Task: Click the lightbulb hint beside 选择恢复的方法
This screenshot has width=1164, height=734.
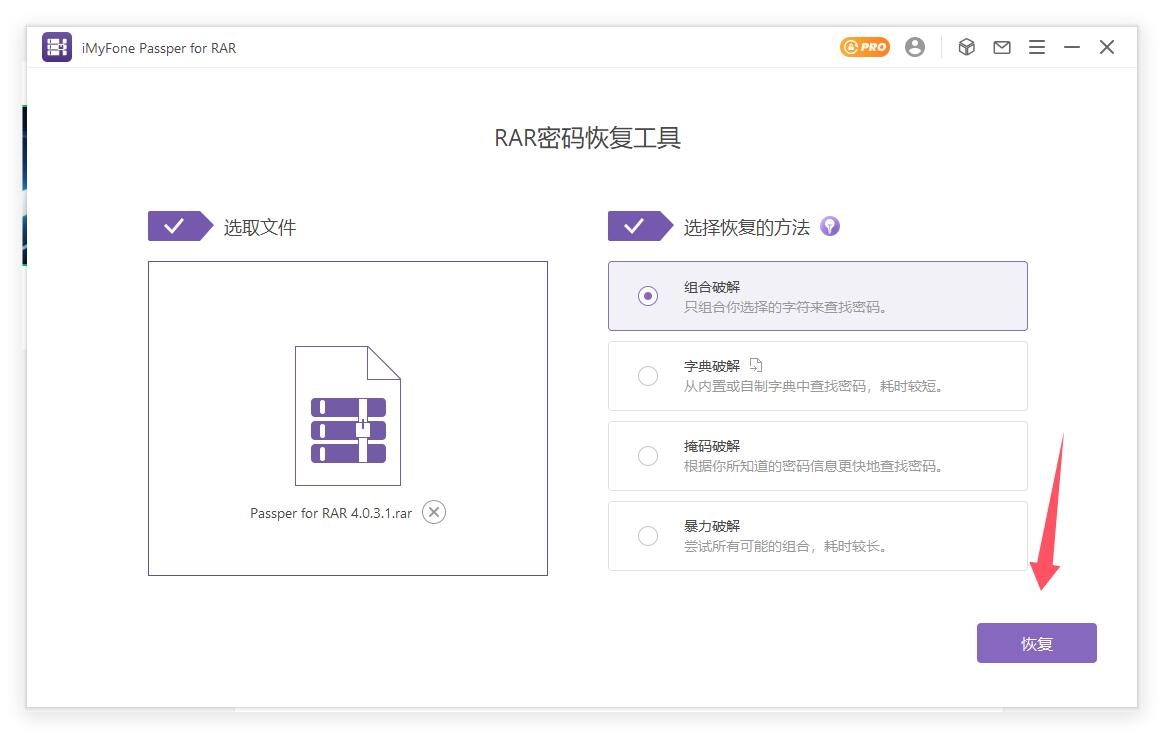Action: point(829,226)
